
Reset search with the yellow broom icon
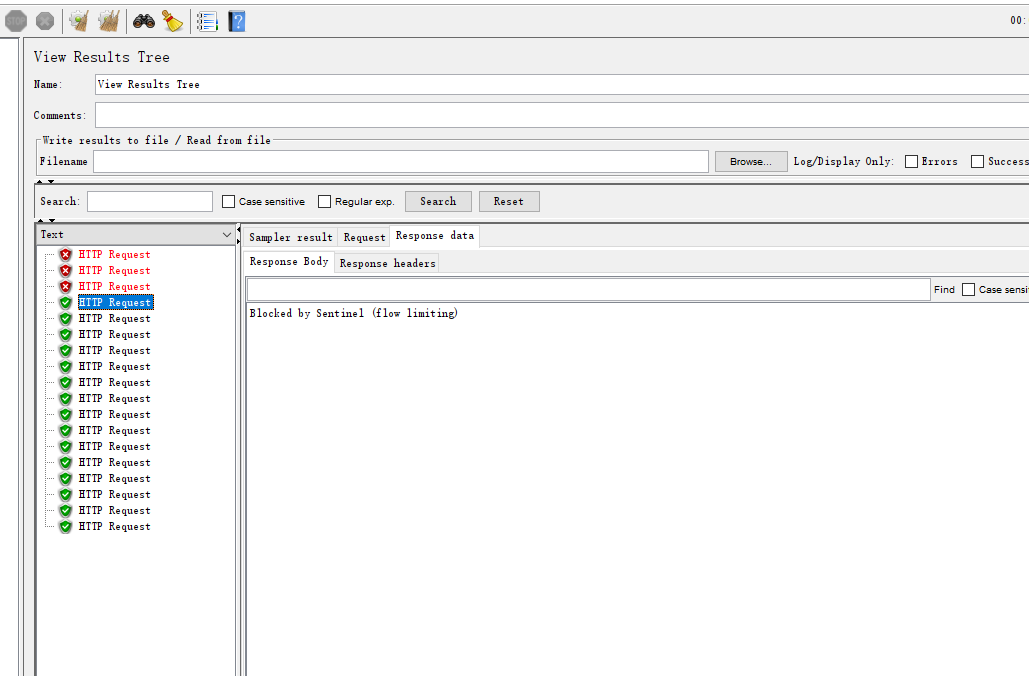pyautogui.click(x=173, y=21)
